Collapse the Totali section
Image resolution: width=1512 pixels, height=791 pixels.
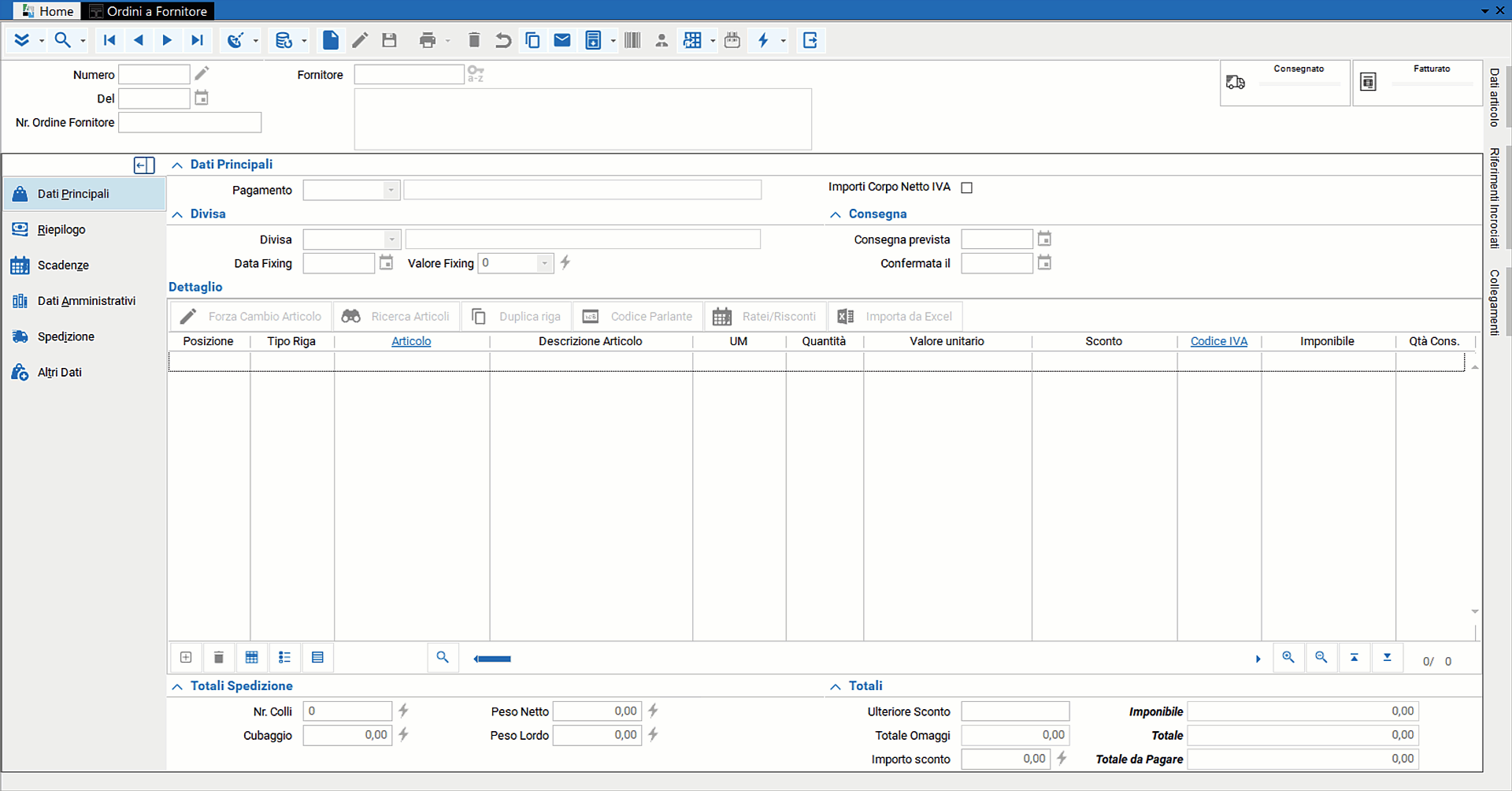(836, 686)
